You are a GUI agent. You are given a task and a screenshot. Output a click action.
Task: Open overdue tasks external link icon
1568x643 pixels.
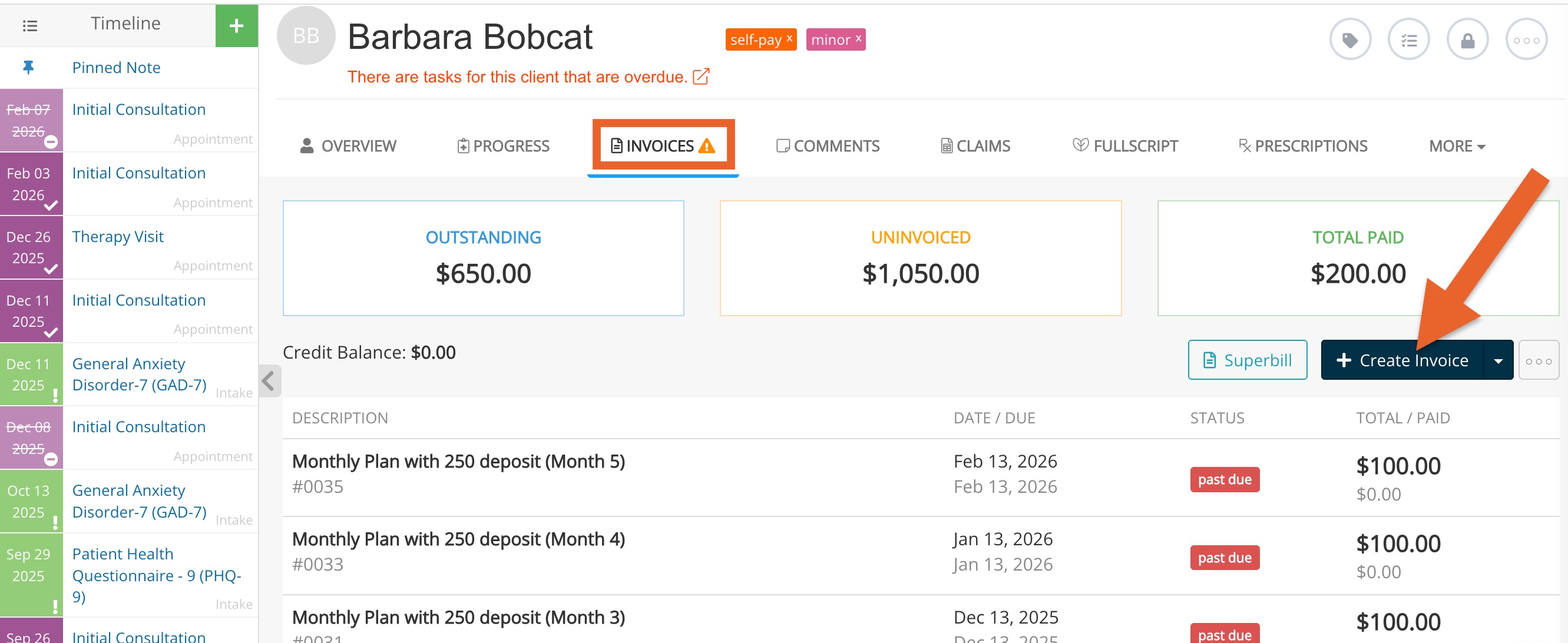(x=700, y=77)
